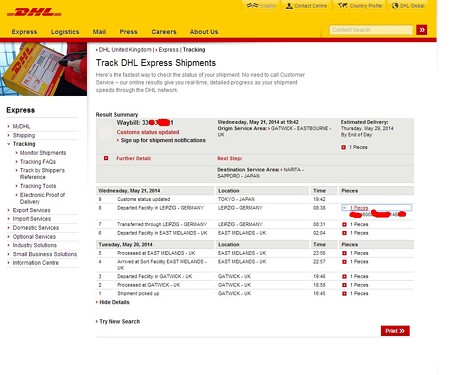Collapse the Tracking sidebar section
The width and height of the screenshot is (450, 375).
coord(24,144)
